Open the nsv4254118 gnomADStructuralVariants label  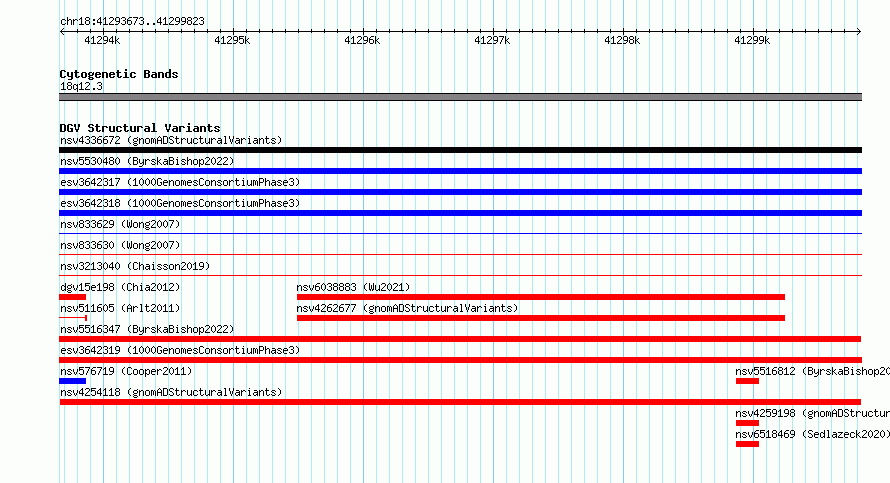point(171,392)
